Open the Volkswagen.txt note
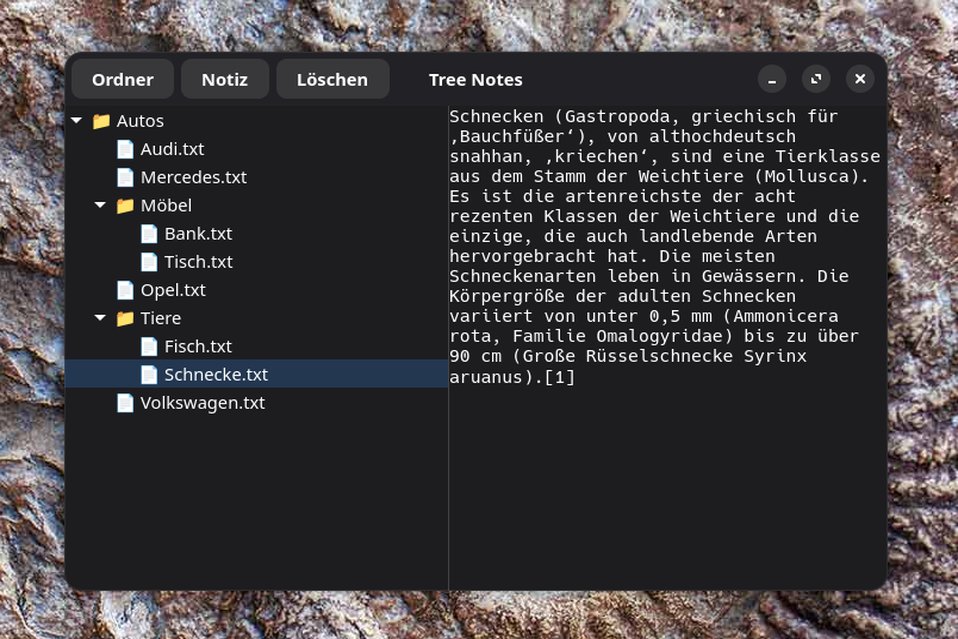This screenshot has width=958, height=639. click(x=203, y=403)
